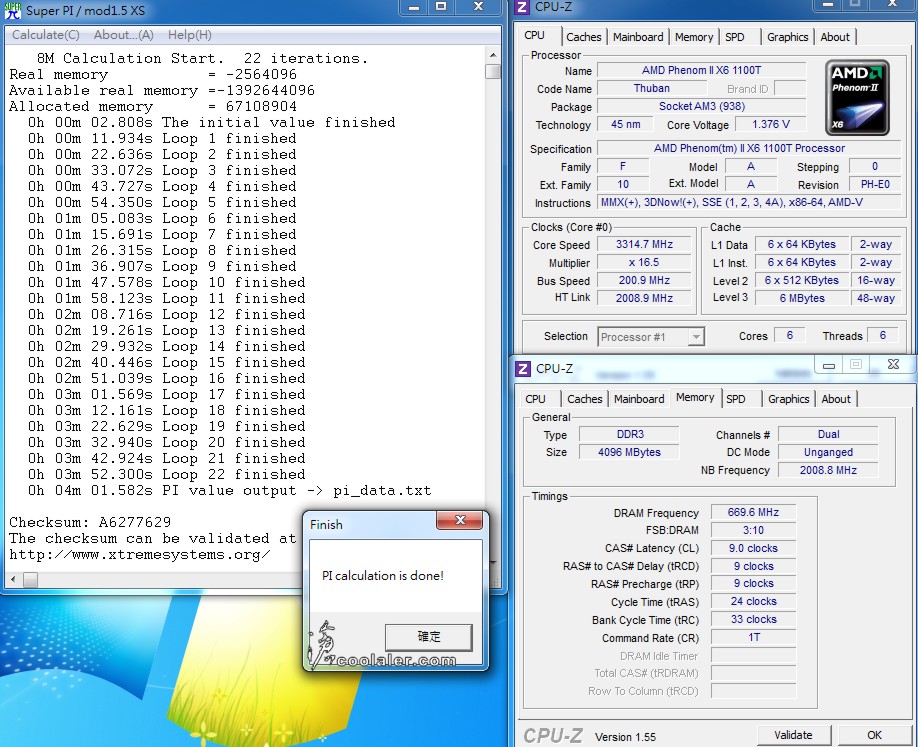The image size is (918, 747).
Task: Select the CPU tab in upper CPU-Z window
Action: click(535, 35)
